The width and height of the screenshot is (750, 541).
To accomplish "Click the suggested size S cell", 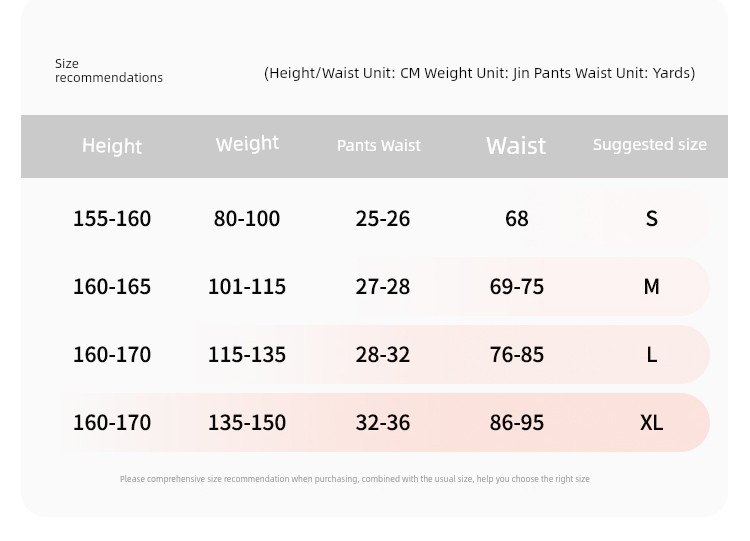I will 651,219.
